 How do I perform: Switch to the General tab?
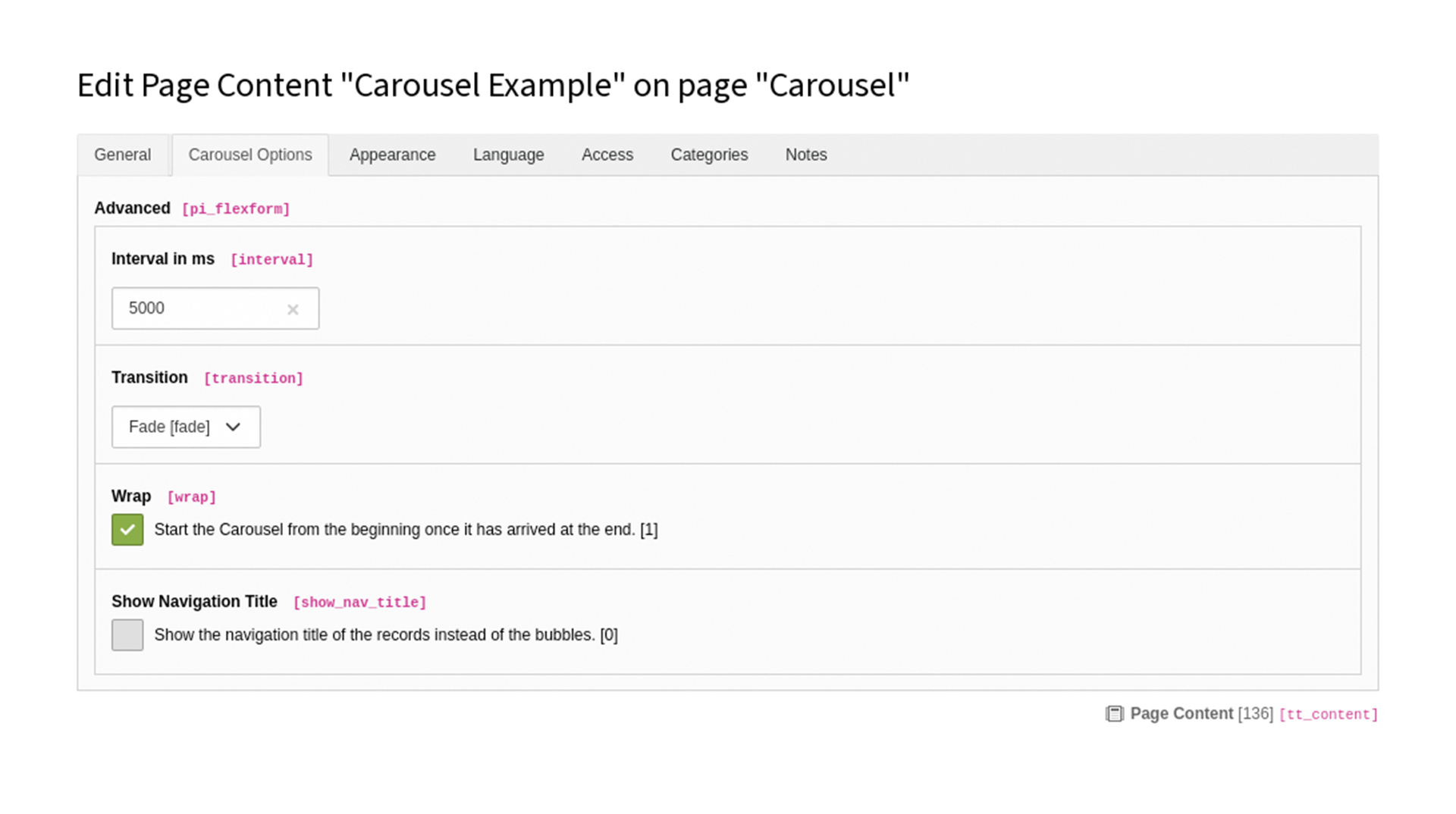click(x=122, y=155)
